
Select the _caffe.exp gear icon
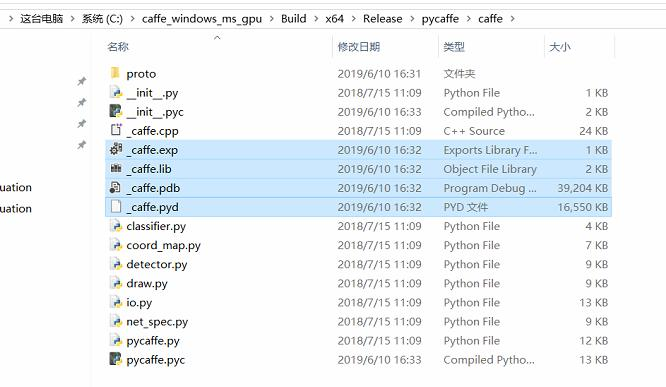(x=116, y=149)
